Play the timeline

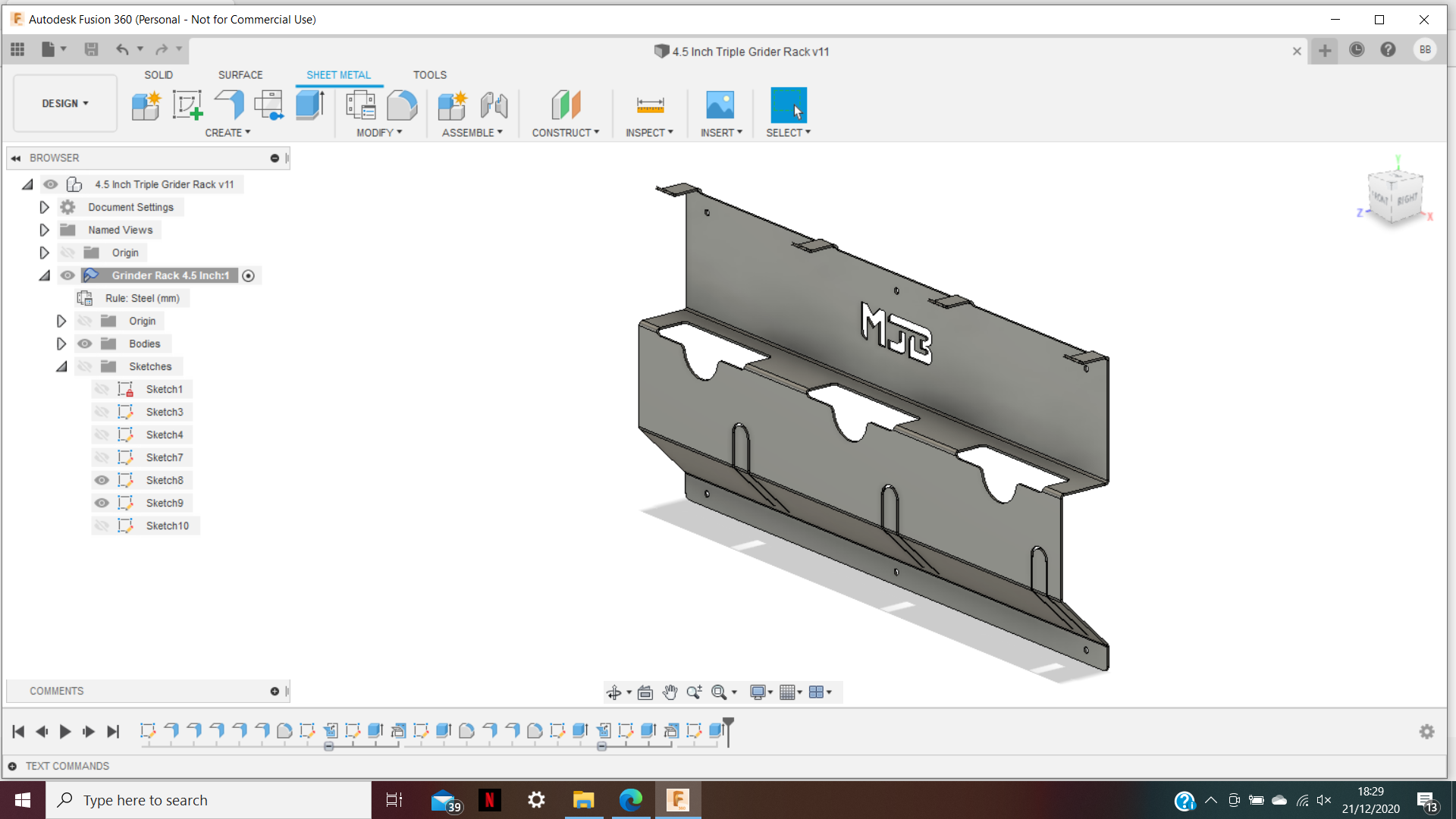[x=65, y=731]
